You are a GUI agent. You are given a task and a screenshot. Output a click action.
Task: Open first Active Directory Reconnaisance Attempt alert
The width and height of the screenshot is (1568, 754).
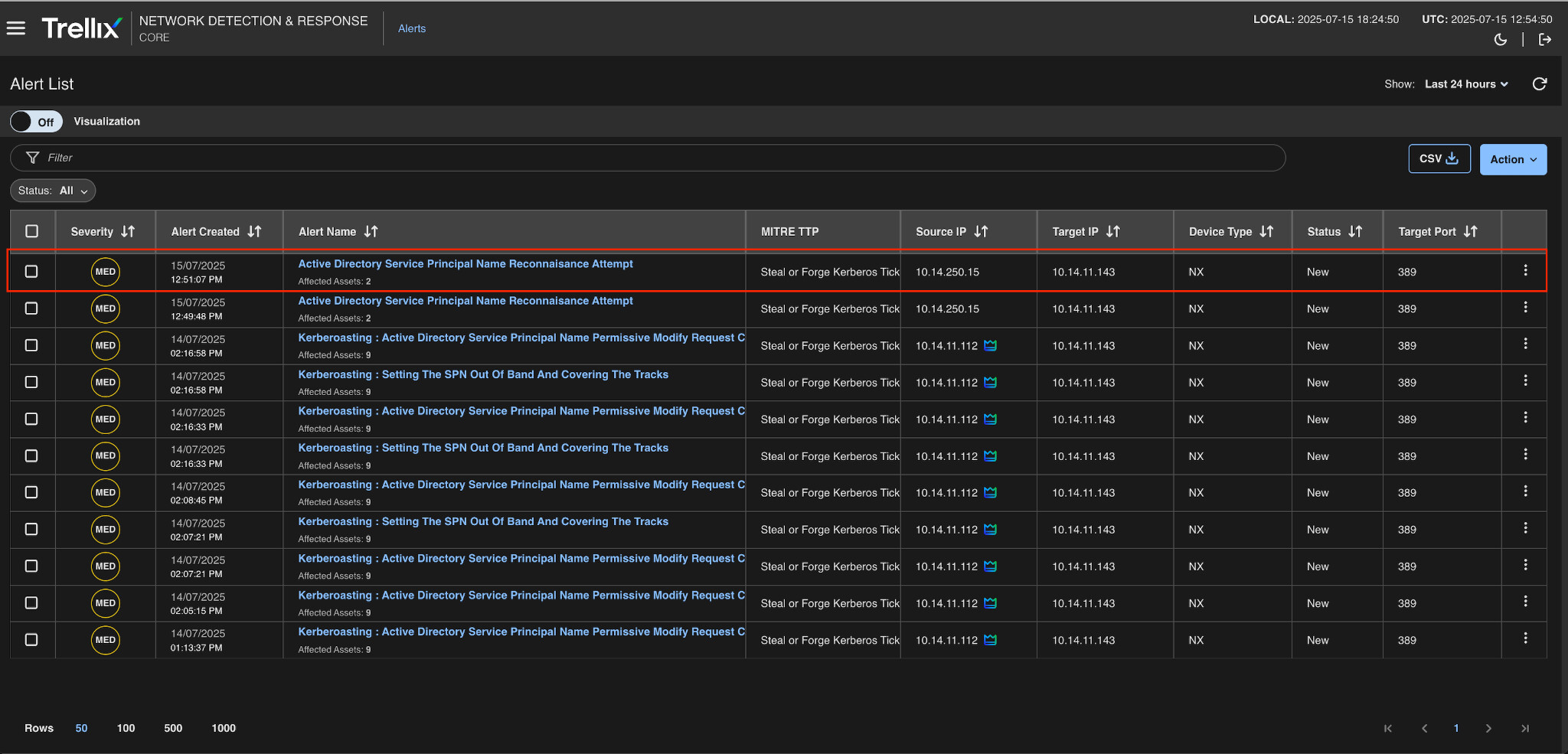click(465, 264)
